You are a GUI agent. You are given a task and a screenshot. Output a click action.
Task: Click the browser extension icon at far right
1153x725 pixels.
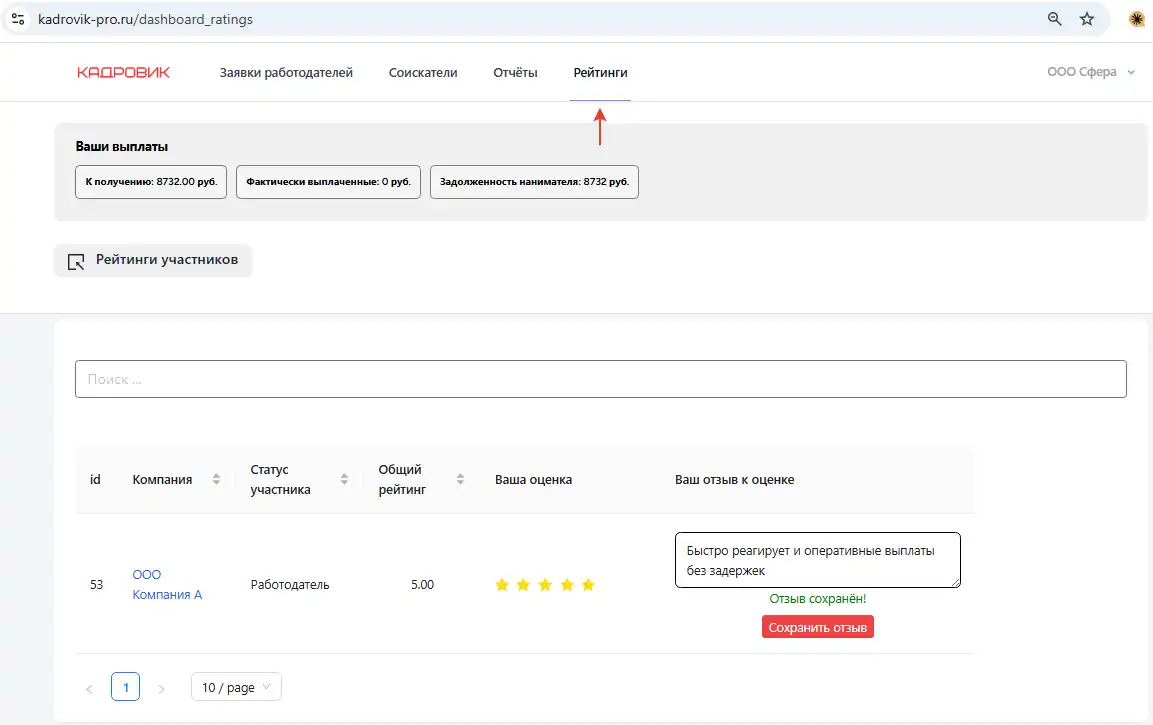click(1136, 19)
